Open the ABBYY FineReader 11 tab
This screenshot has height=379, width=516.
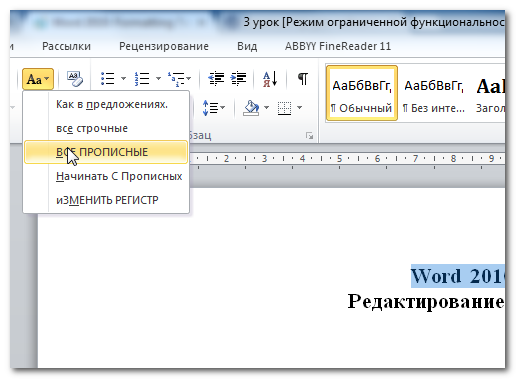coord(338,46)
